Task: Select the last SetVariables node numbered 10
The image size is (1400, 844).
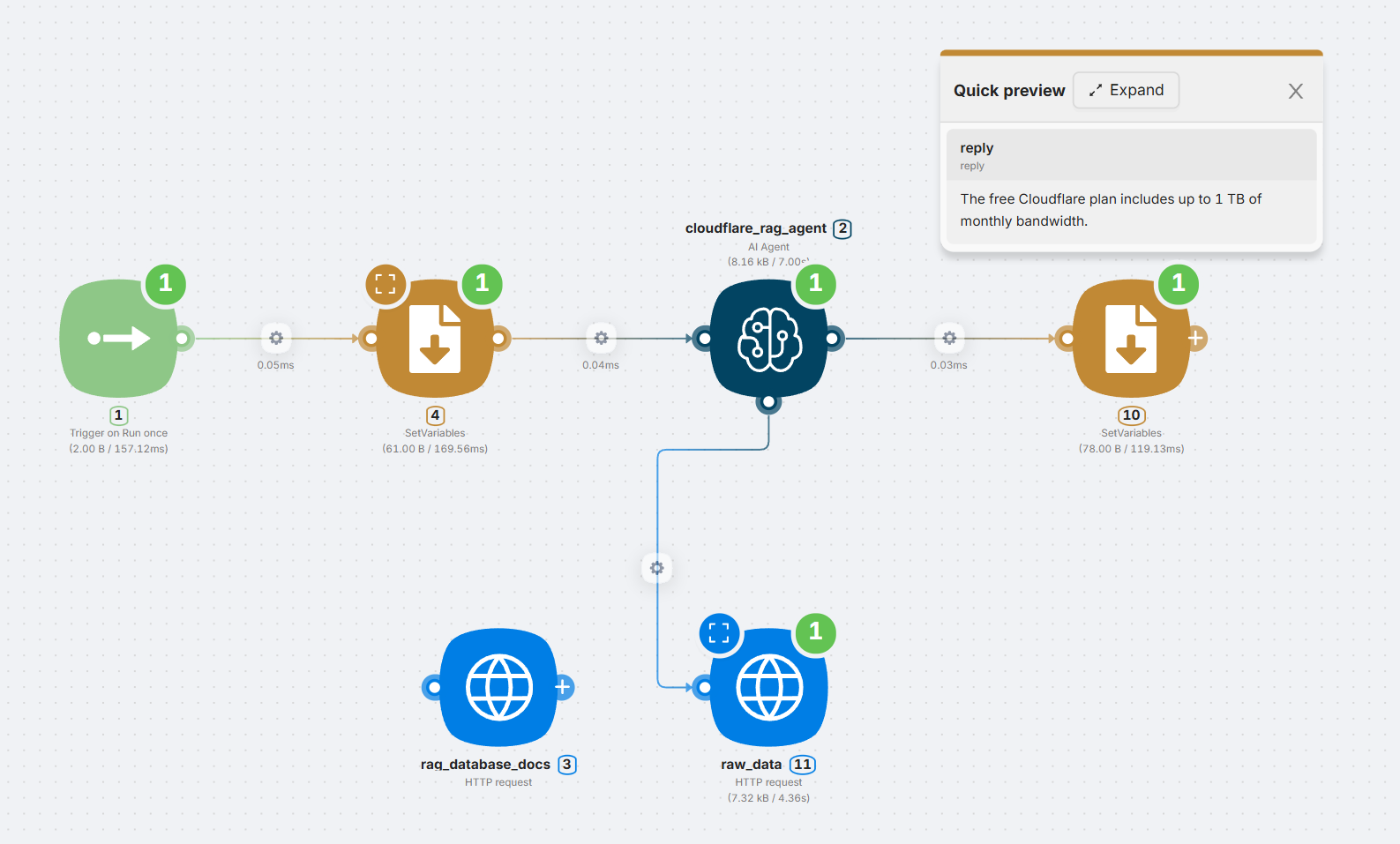Action: click(x=1131, y=339)
